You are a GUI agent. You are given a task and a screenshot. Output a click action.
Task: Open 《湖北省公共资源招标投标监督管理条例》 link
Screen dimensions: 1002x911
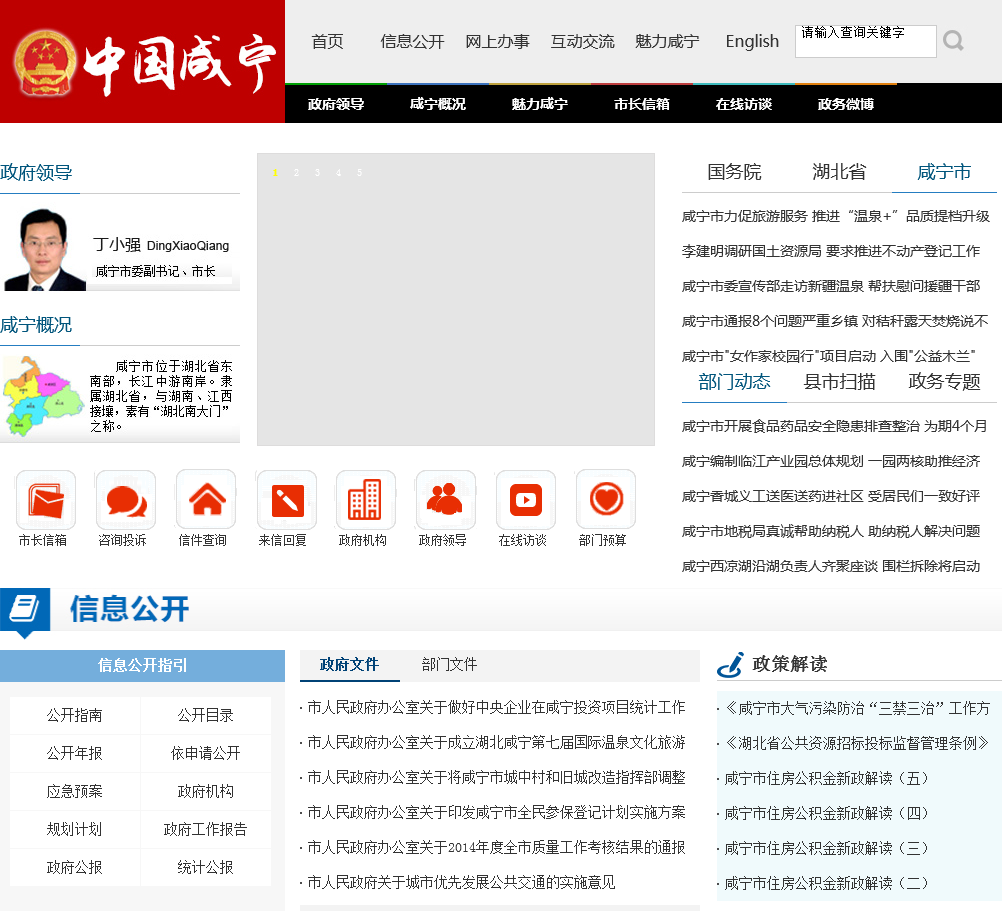(x=857, y=744)
